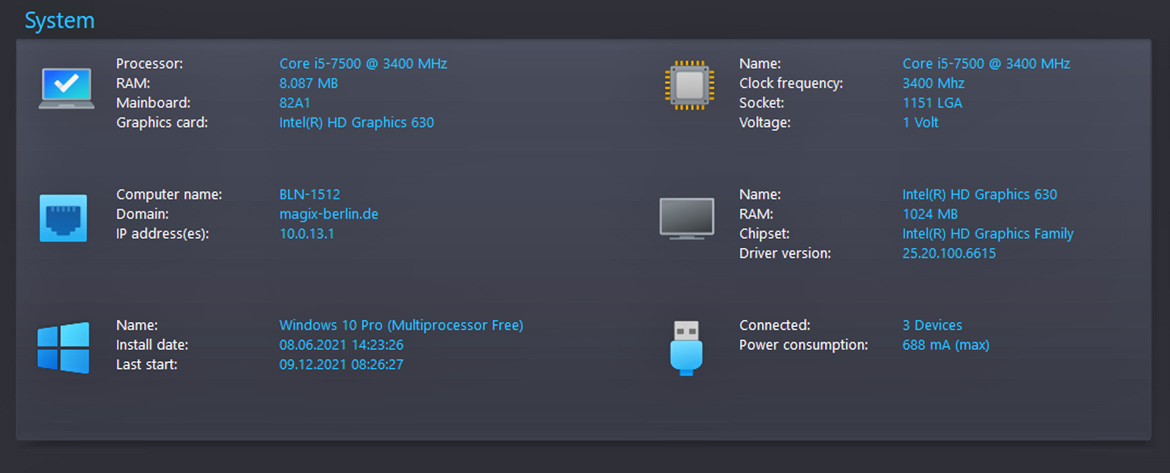
Task: Click the blue ethernet network port icon
Action: pyautogui.click(x=63, y=218)
